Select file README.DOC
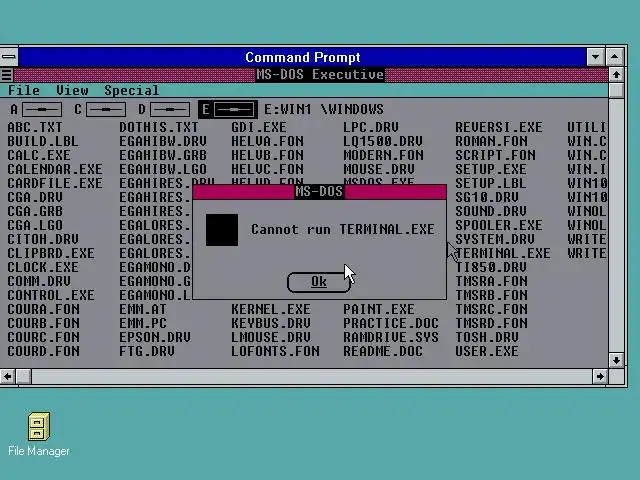Image resolution: width=640 pixels, height=480 pixels. [382, 351]
